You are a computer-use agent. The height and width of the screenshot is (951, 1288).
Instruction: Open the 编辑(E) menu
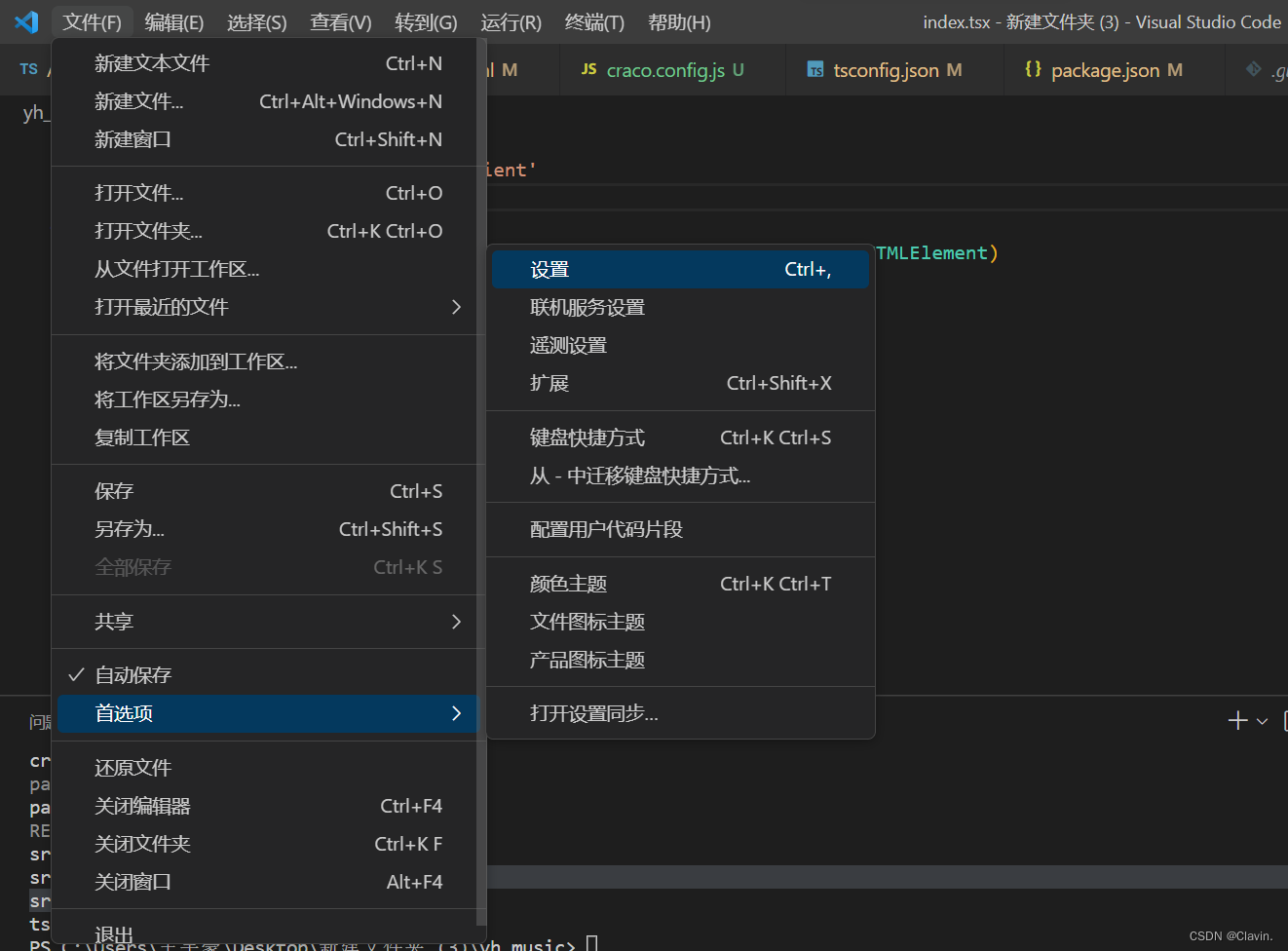[174, 22]
